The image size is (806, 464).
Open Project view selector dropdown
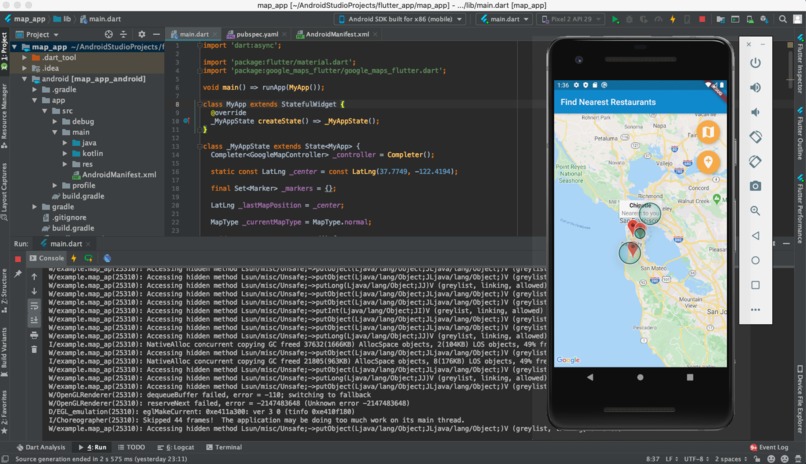(x=37, y=34)
